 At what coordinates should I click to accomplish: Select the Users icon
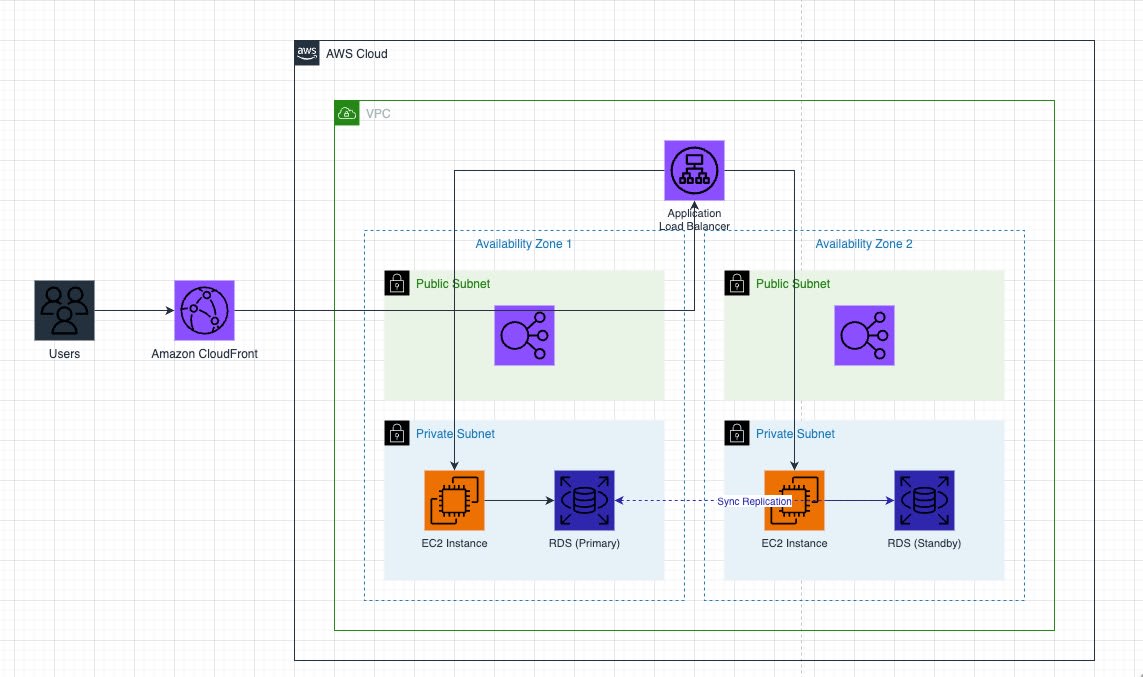[64, 310]
